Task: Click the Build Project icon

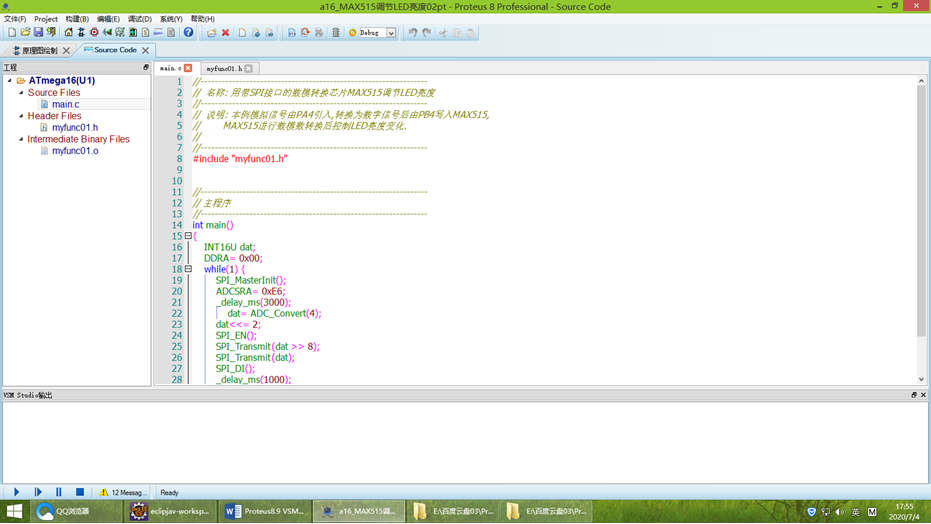Action: [x=292, y=33]
